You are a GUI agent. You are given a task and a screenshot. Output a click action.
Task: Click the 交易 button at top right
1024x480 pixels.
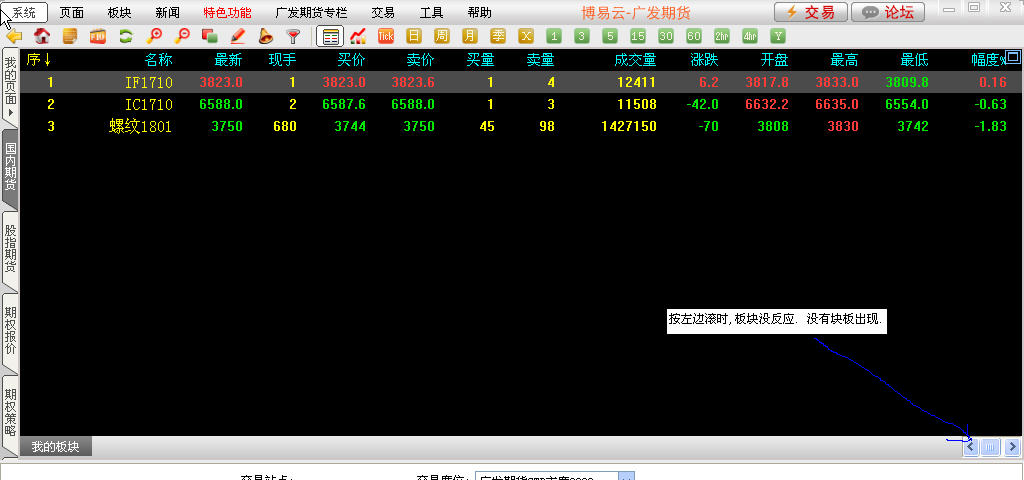[811, 12]
